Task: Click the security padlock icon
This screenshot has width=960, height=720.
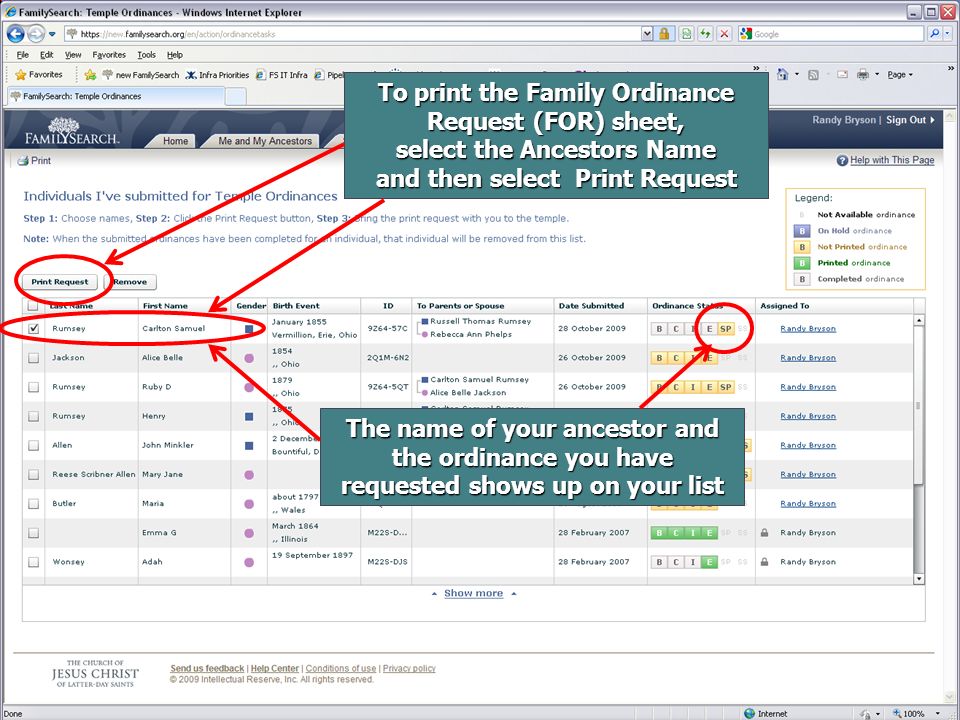Action: pyautogui.click(x=664, y=34)
